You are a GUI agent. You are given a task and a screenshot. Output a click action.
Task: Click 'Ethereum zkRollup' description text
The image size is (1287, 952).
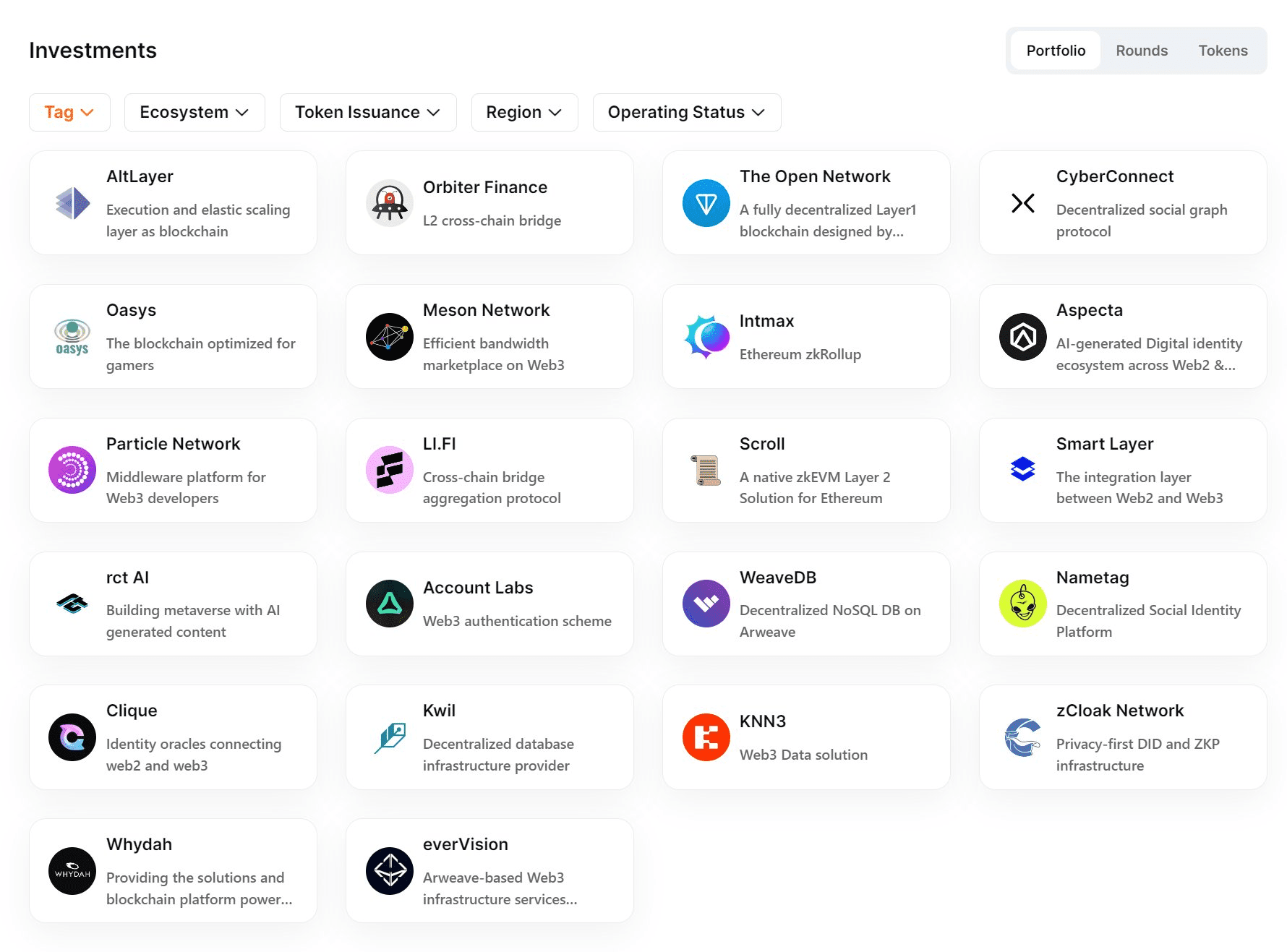(800, 354)
